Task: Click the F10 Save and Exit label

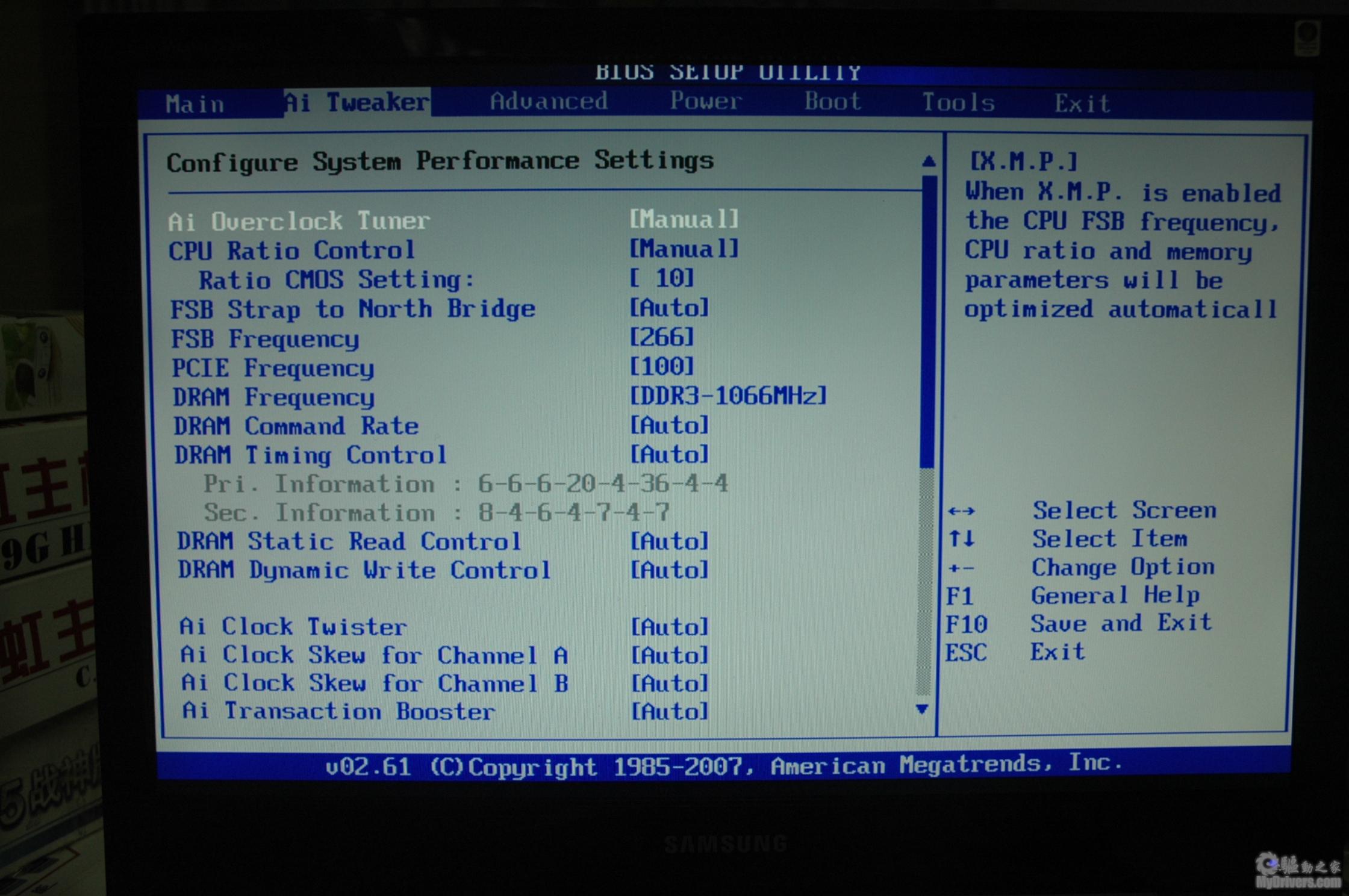Action: [1120, 623]
